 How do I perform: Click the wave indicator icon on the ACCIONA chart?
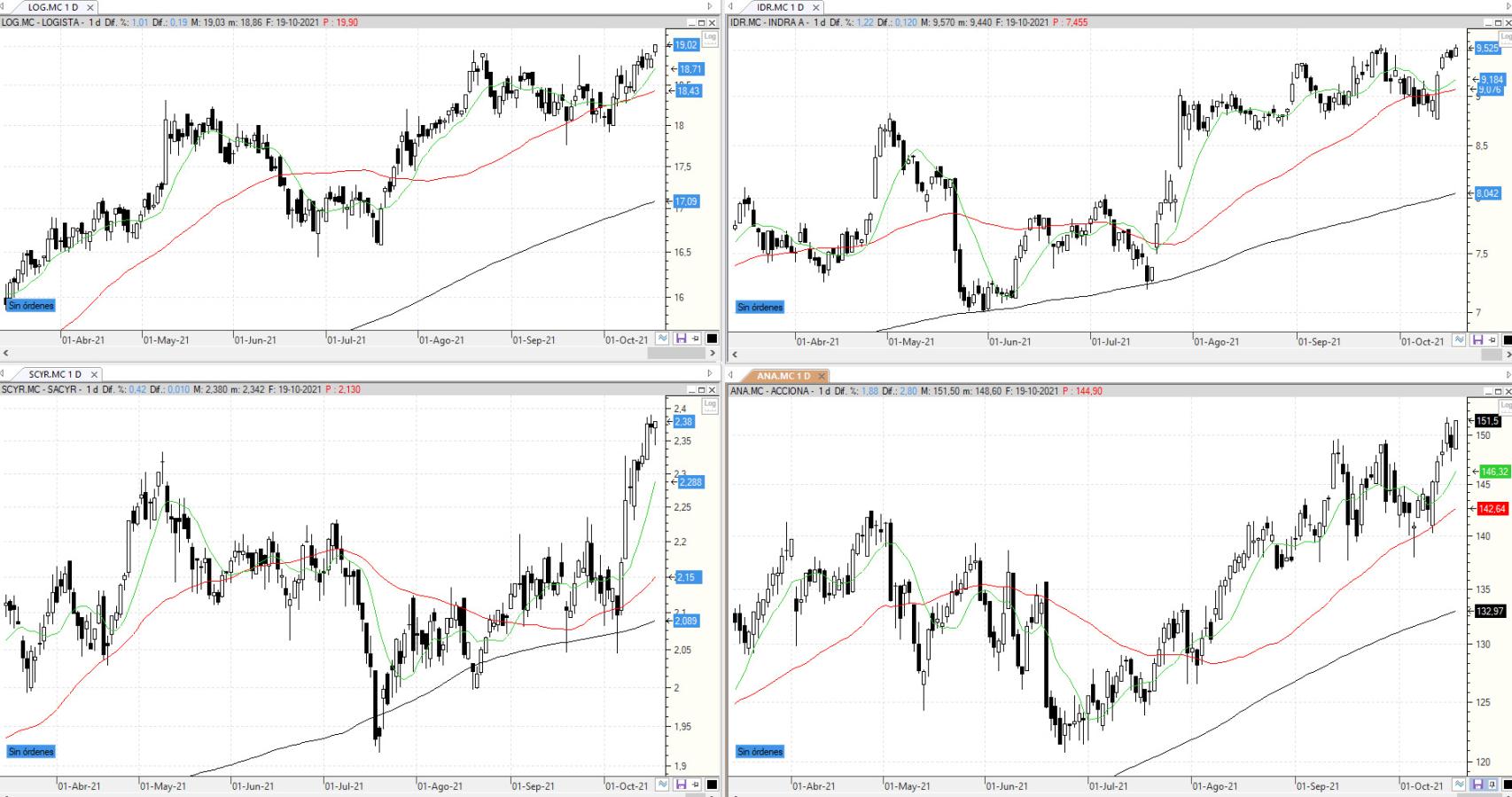(x=1459, y=785)
